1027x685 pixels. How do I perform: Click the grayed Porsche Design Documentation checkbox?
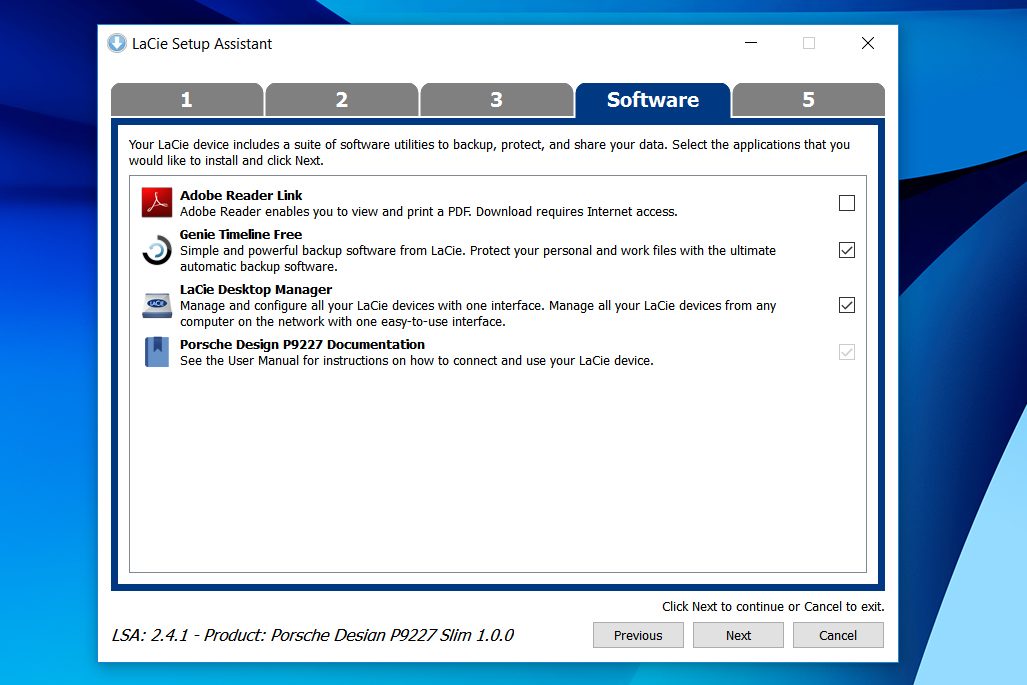coord(847,352)
